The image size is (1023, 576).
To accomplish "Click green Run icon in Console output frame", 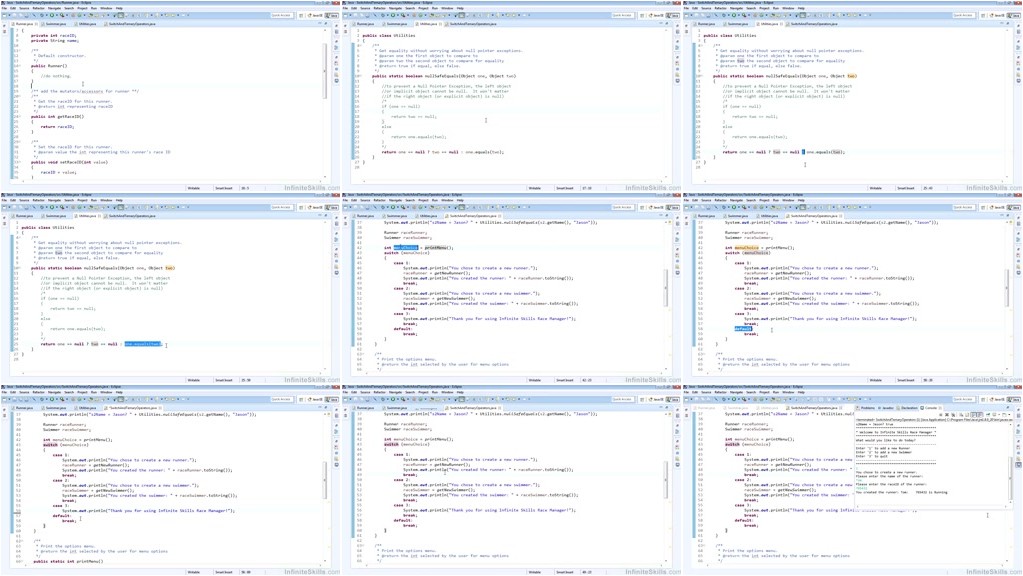I will pos(733,399).
